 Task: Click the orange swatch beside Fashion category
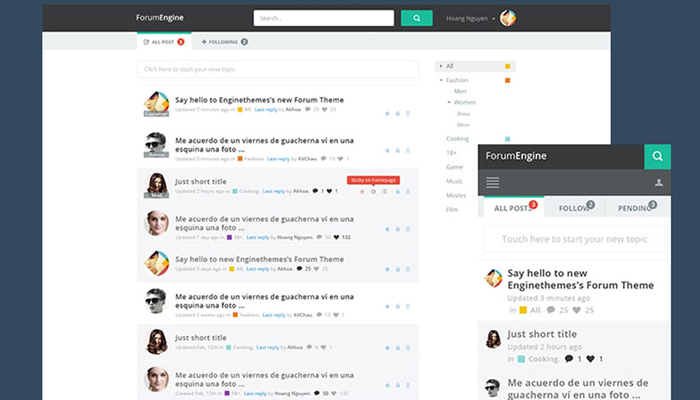point(508,80)
